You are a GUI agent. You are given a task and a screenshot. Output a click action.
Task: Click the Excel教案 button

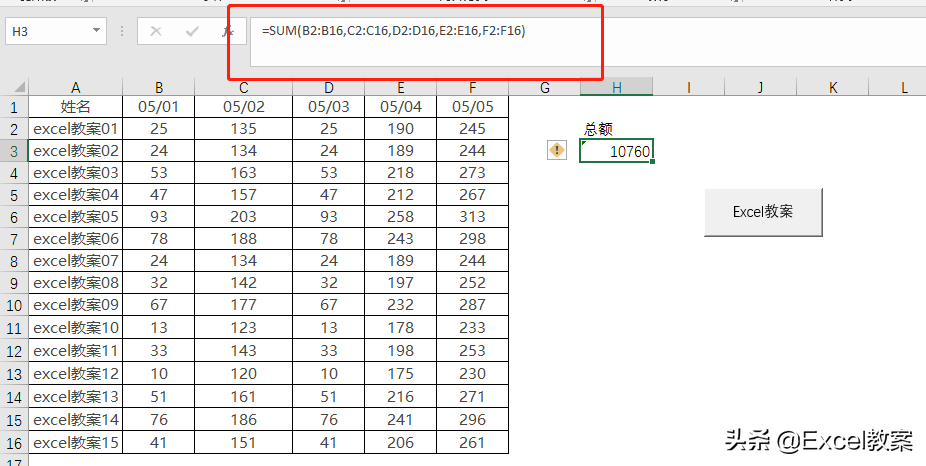(x=763, y=212)
